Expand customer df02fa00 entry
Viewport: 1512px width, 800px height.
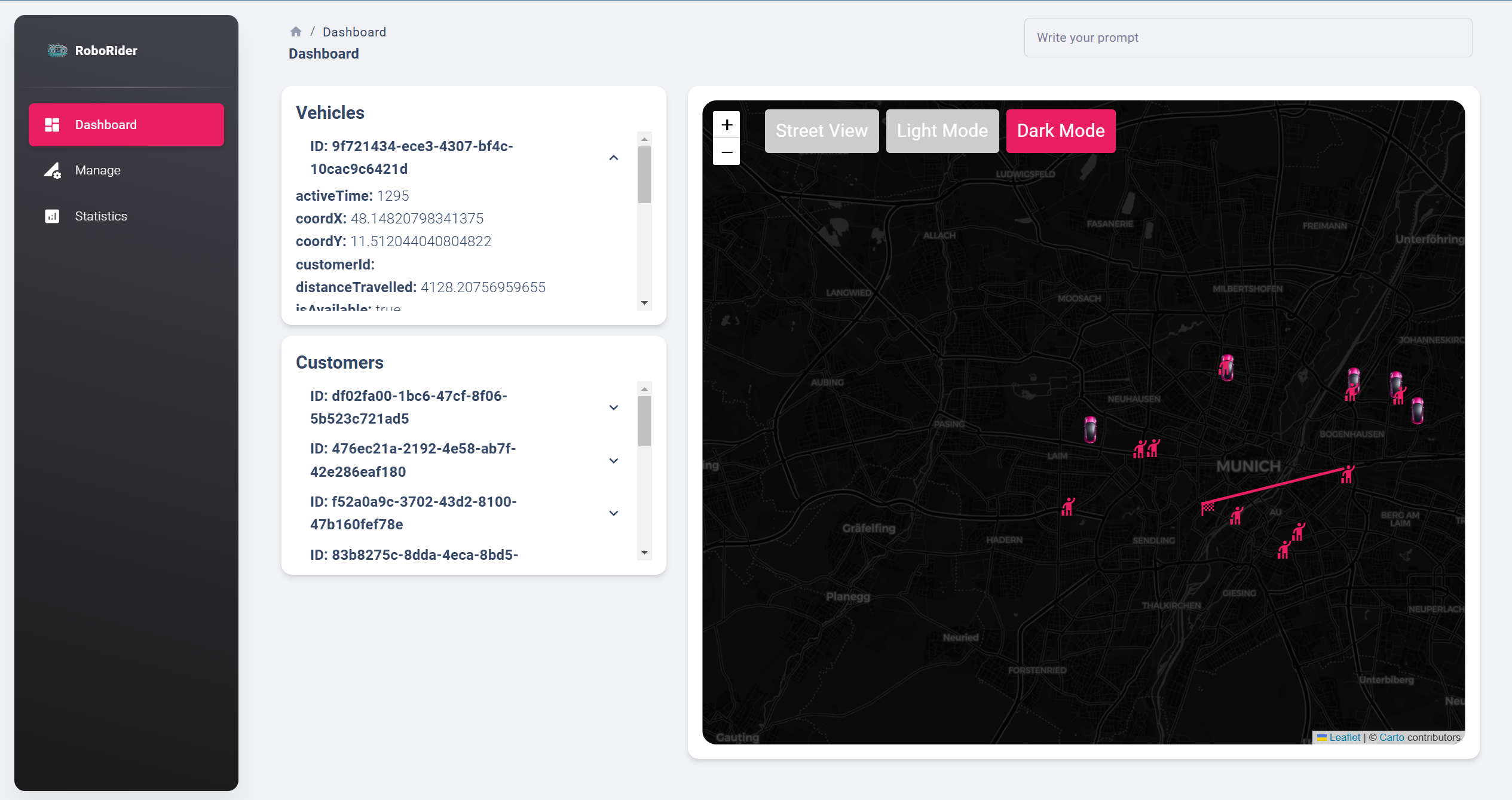[x=613, y=407]
